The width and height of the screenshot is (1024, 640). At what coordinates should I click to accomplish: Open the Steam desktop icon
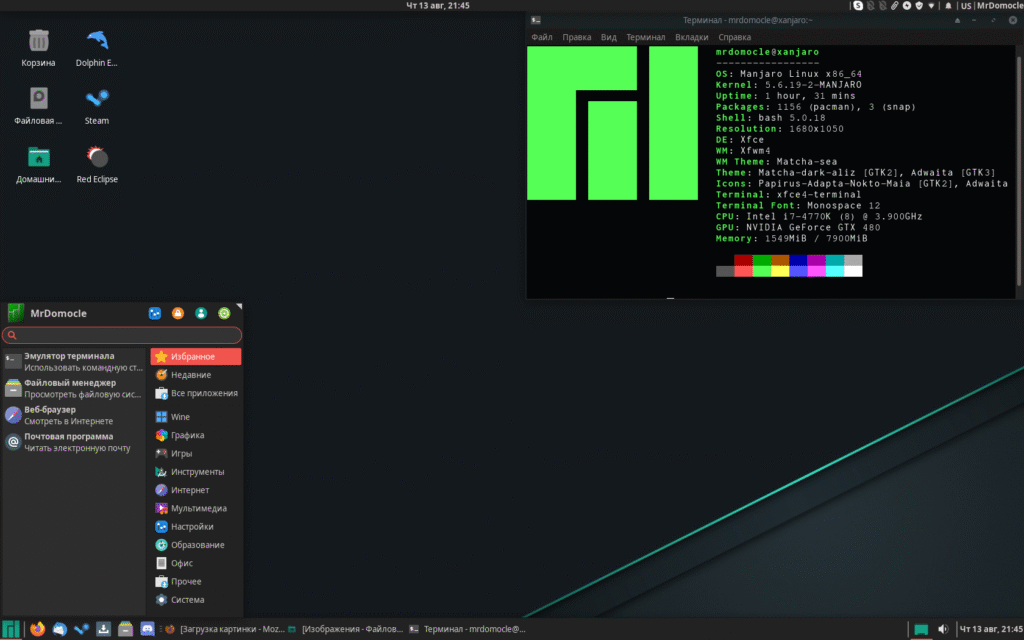(97, 100)
